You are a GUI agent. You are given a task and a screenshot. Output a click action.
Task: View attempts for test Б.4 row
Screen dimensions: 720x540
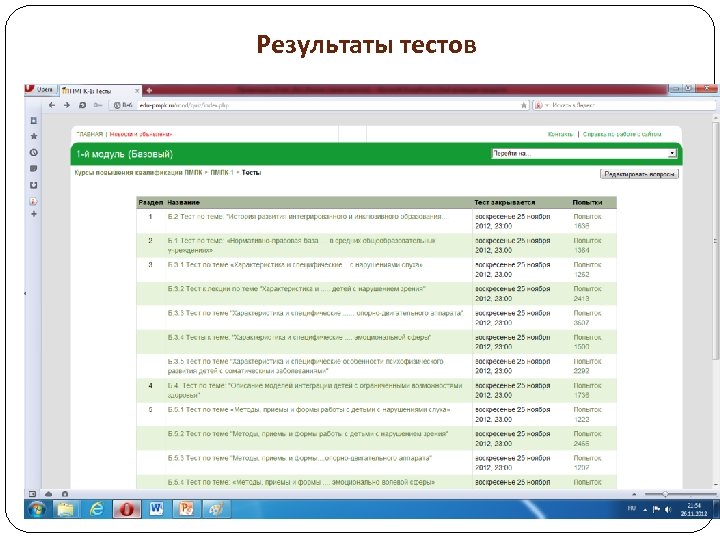587,390
